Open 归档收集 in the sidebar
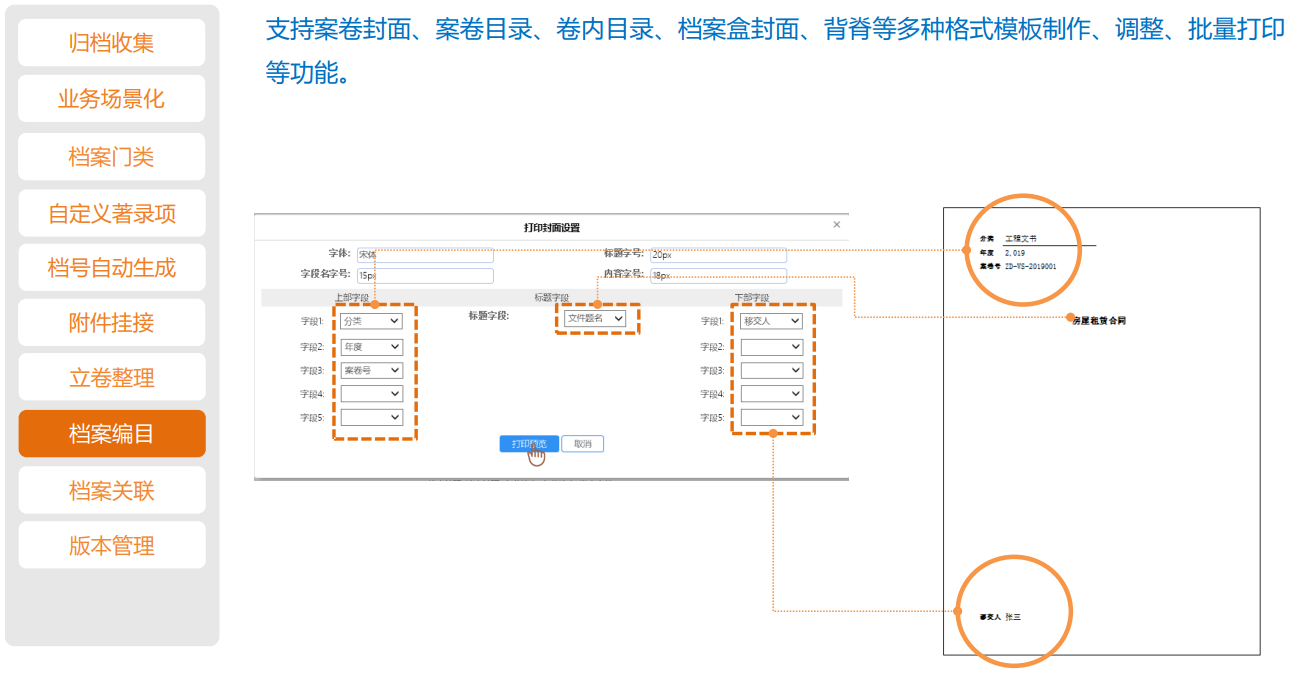The width and height of the screenshot is (1293, 684). pyautogui.click(x=112, y=43)
